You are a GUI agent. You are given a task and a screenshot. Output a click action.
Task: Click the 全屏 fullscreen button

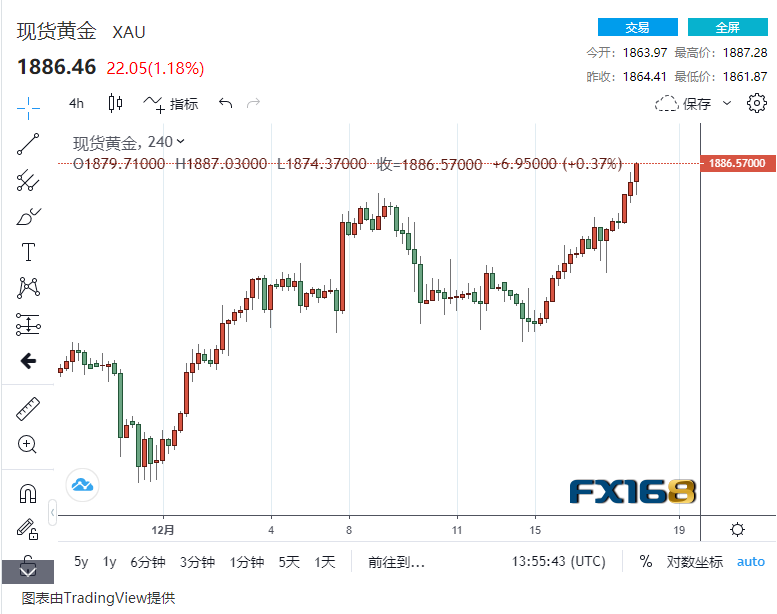click(x=727, y=27)
